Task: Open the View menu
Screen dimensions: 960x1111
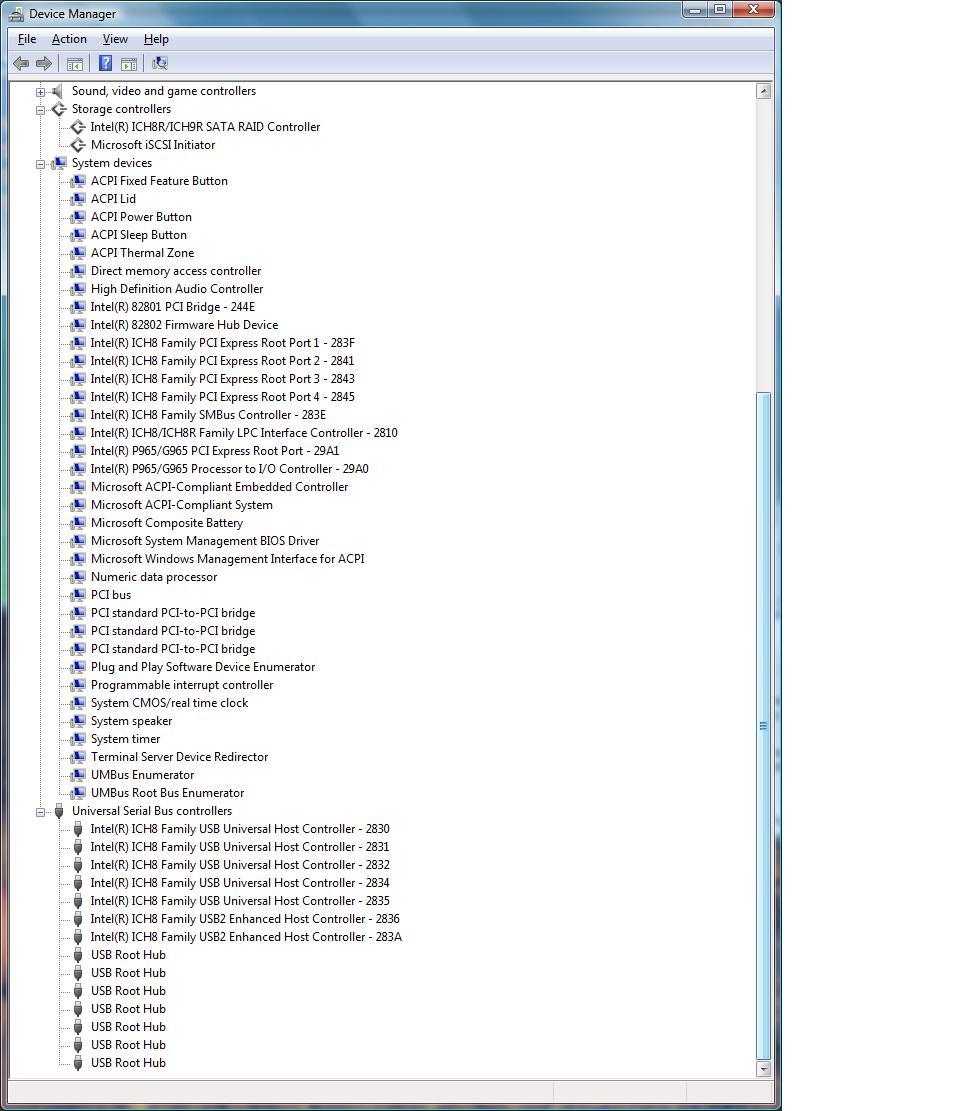Action: coord(115,39)
